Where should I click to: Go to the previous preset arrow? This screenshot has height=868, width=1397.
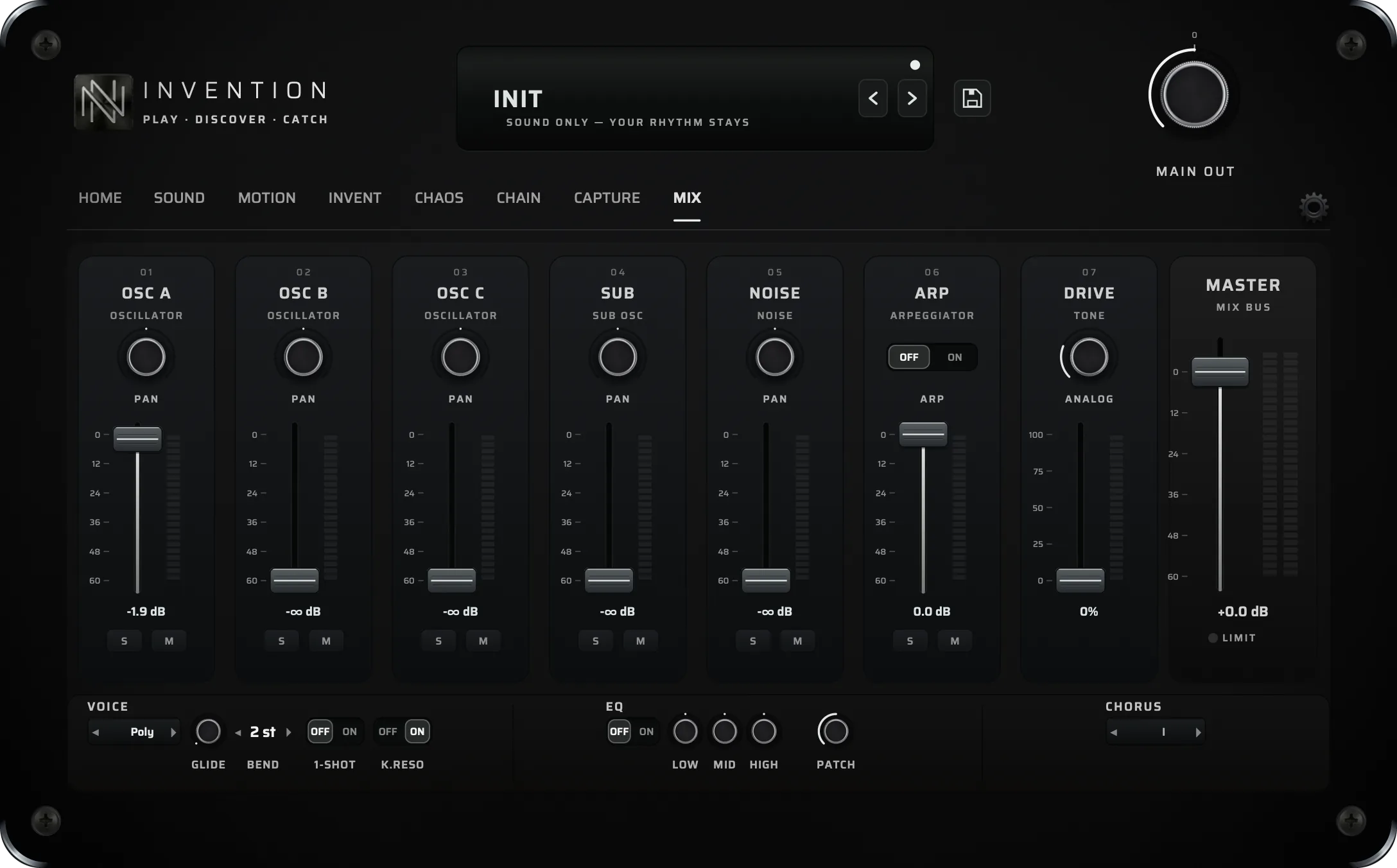click(x=873, y=98)
